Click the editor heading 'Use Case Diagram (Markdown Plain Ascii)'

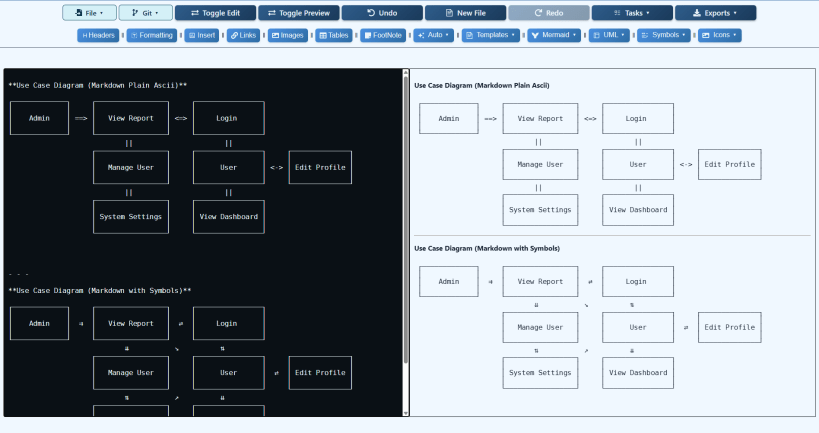[98, 85]
